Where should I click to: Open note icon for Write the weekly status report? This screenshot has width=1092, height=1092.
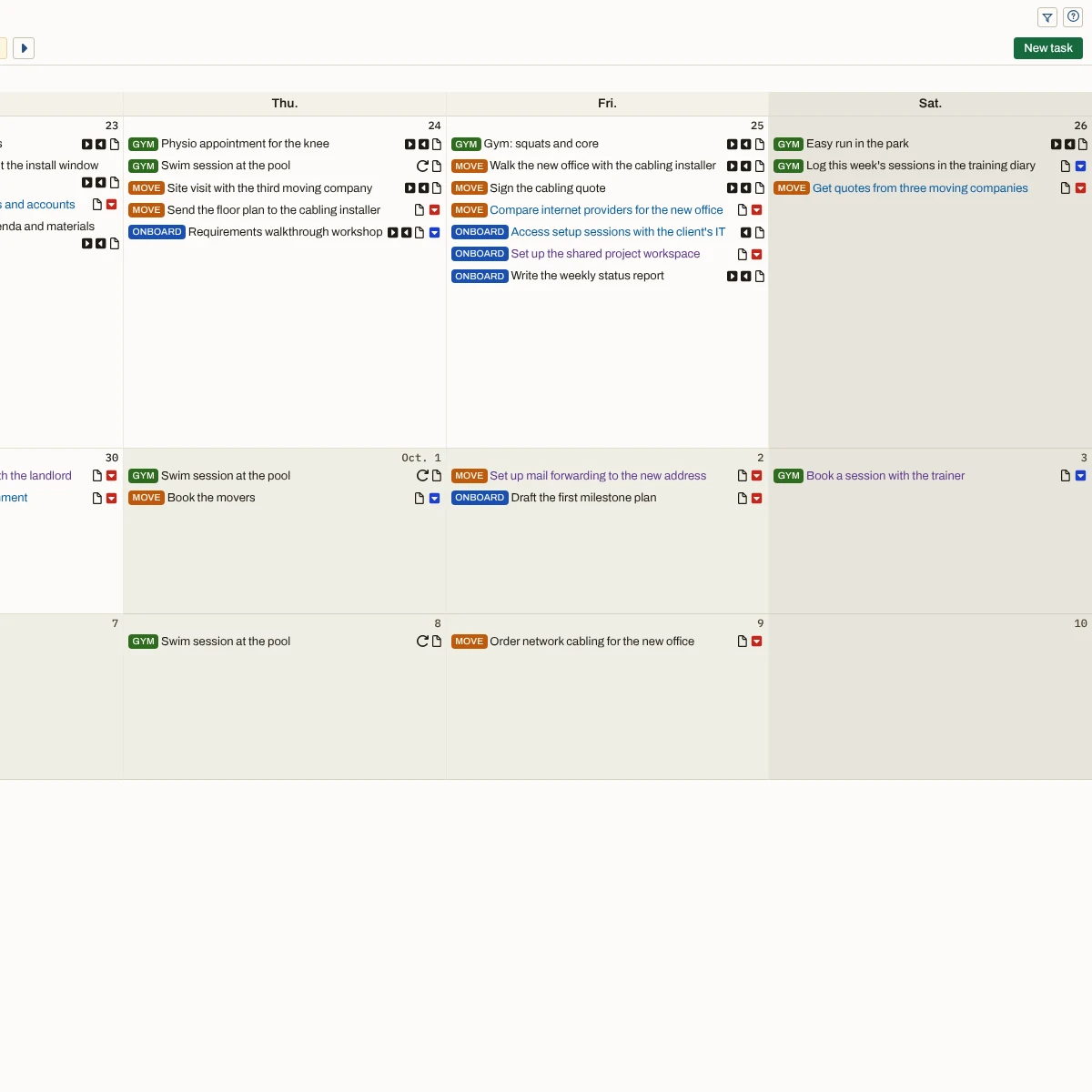[x=759, y=277]
